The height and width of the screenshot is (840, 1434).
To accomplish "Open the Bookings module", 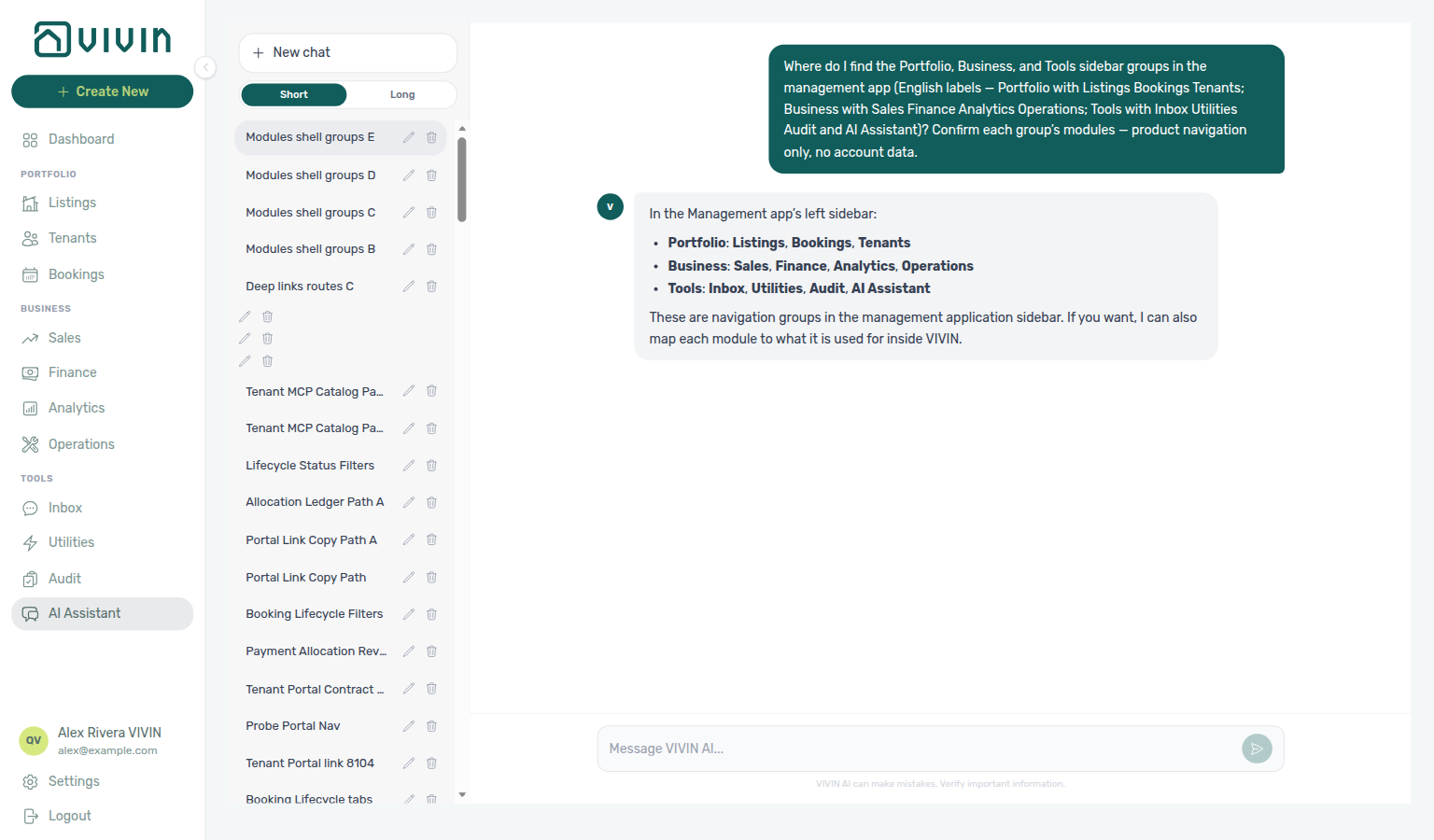I will pyautogui.click(x=76, y=274).
